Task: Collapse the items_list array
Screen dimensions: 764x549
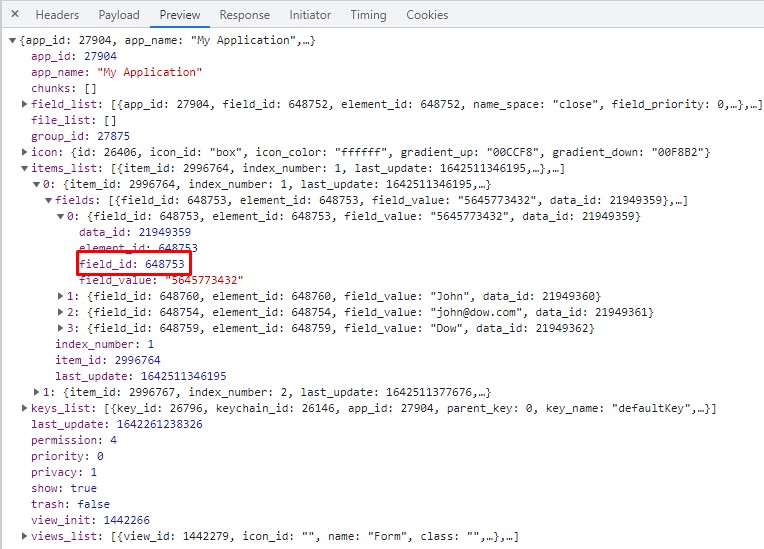Action: (24, 168)
